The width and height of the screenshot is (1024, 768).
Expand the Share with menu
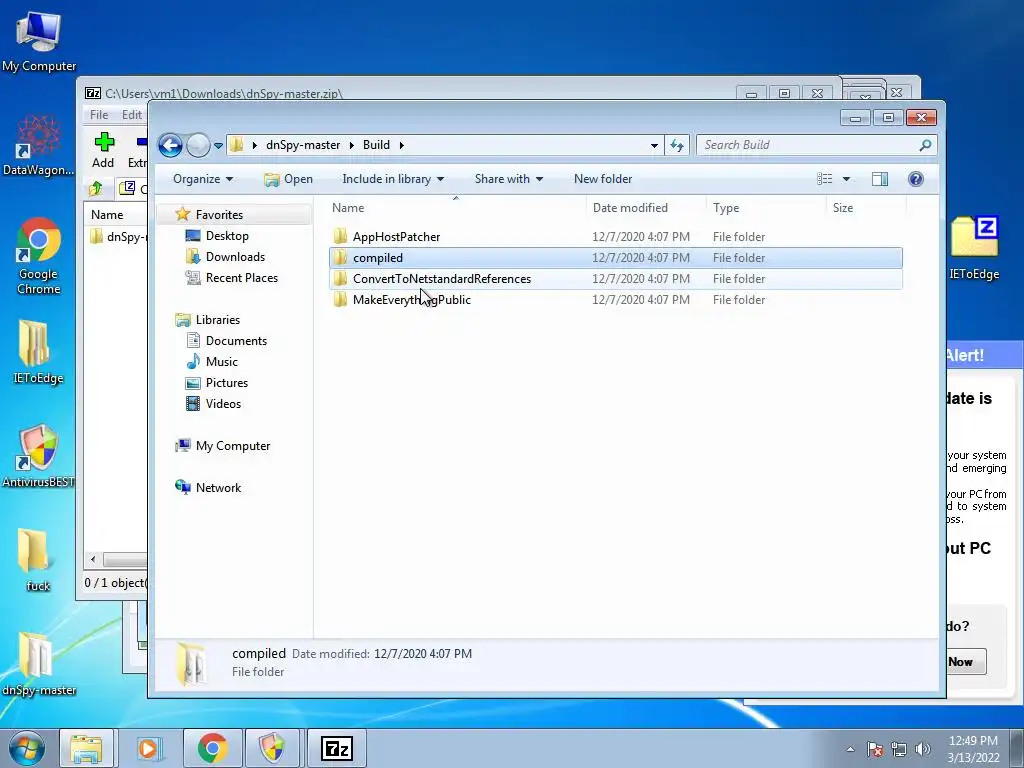tap(509, 179)
